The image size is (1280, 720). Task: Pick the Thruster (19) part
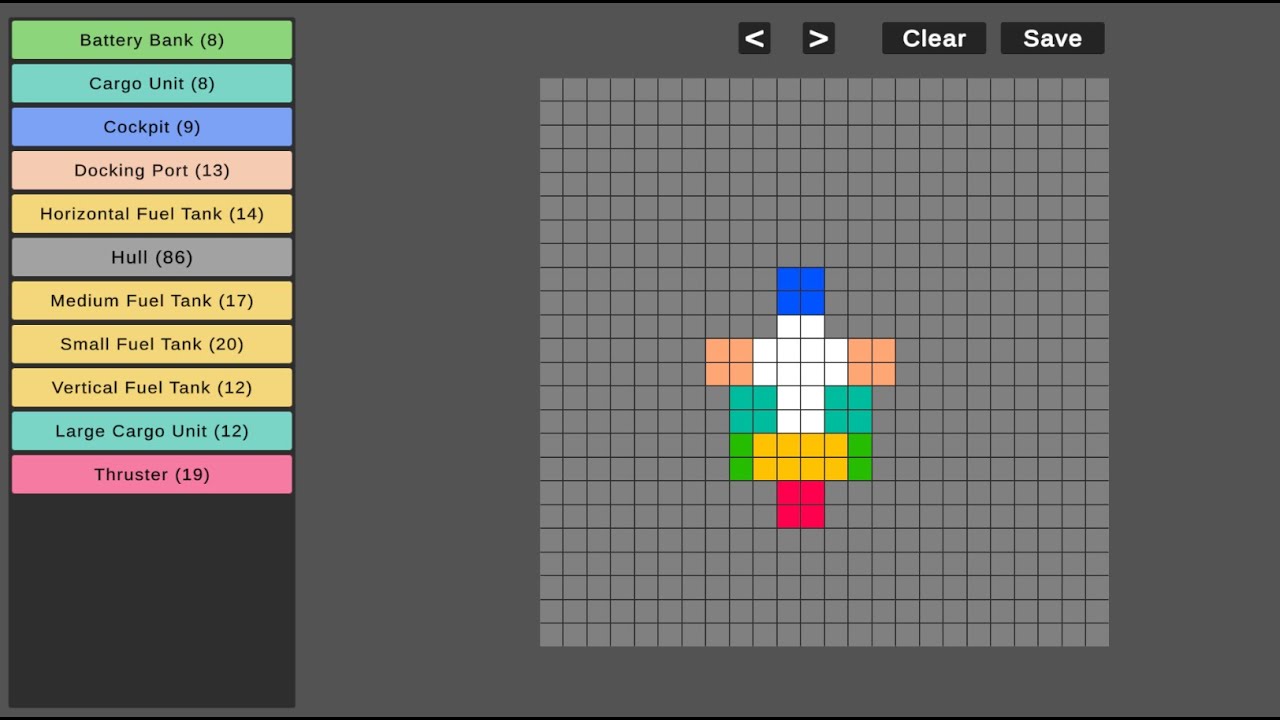coord(152,474)
